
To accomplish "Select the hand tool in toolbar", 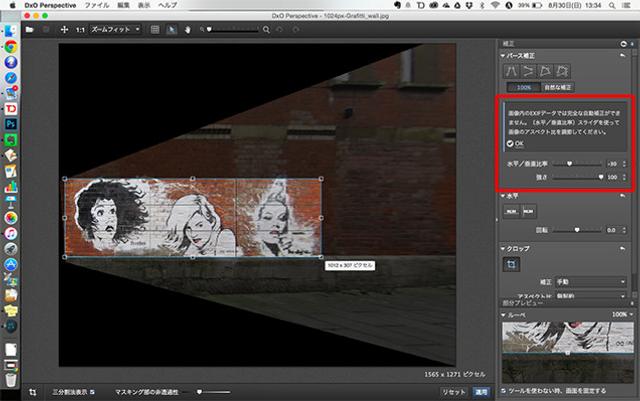I will point(190,30).
